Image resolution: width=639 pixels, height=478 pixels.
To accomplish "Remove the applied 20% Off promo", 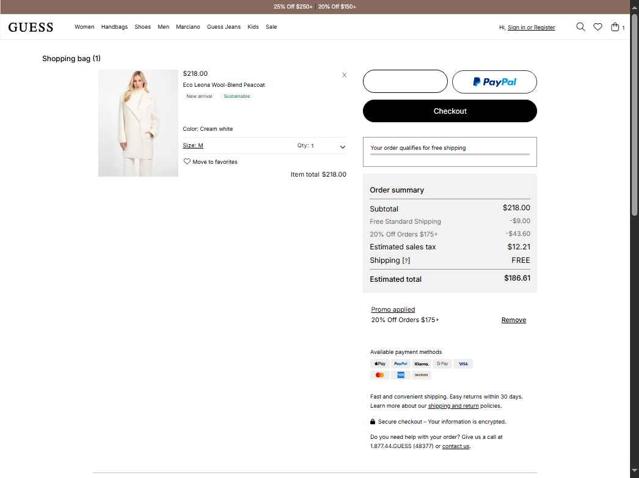I will tap(513, 320).
